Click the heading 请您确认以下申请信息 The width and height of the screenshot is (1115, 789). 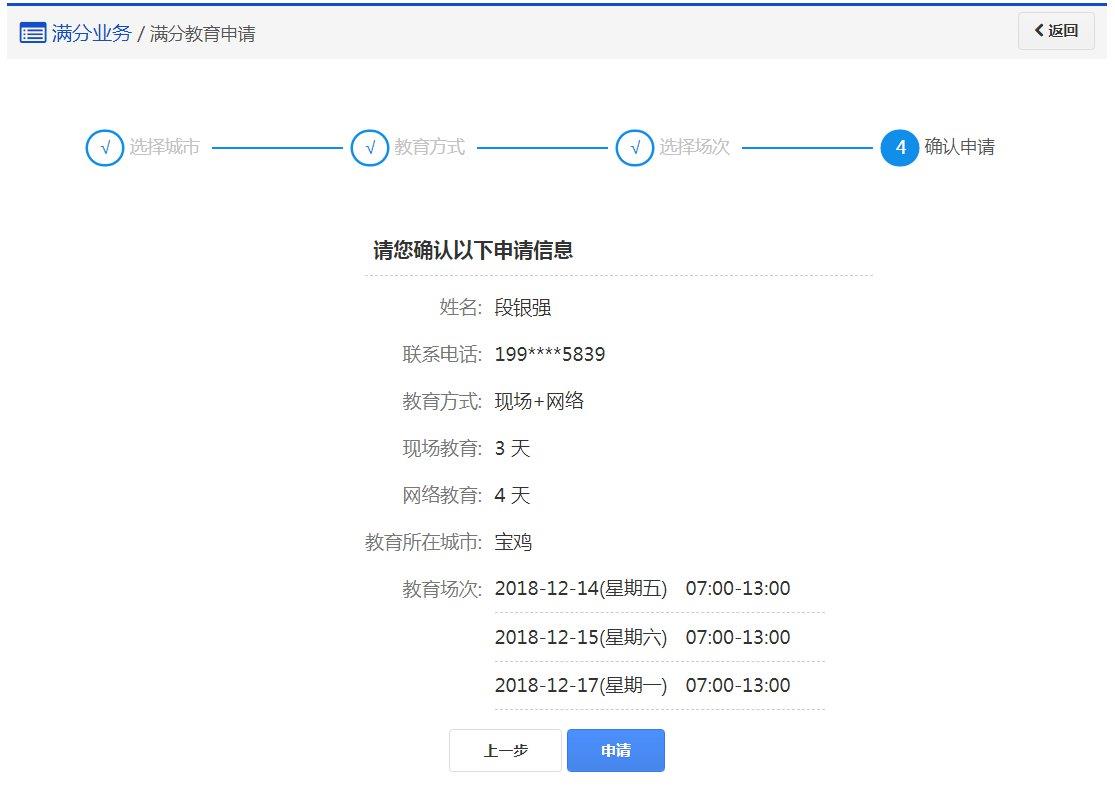(x=473, y=250)
